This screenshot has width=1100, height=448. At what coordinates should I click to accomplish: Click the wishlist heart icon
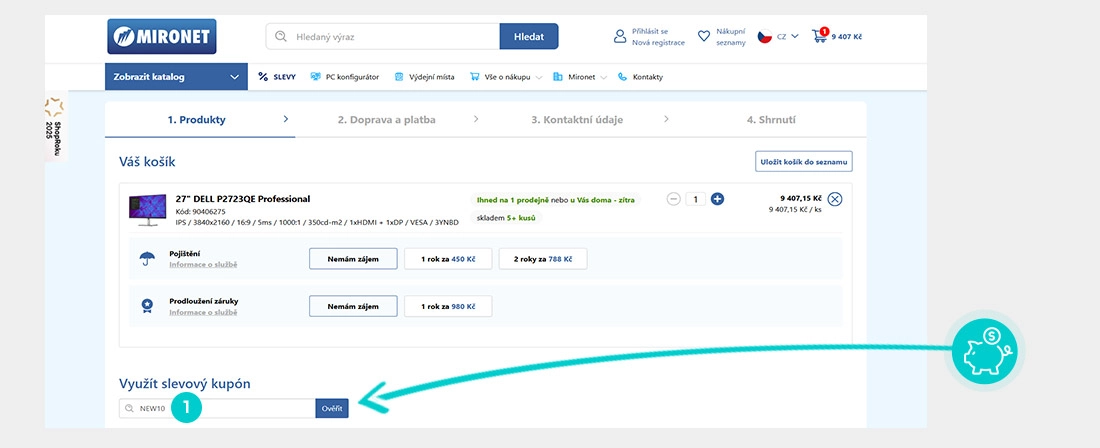click(704, 37)
